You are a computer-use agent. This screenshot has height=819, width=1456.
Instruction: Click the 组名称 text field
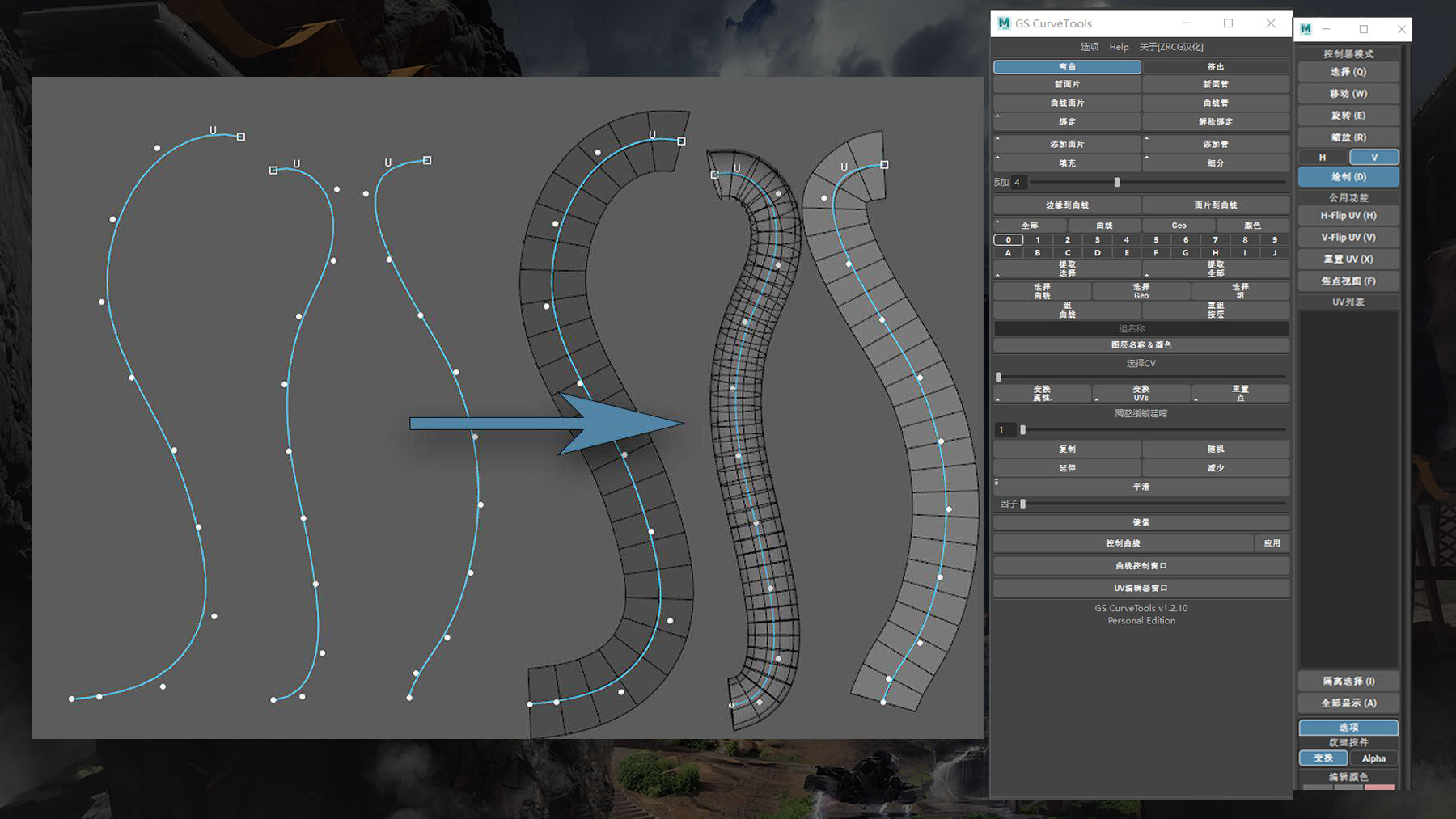(x=1141, y=329)
